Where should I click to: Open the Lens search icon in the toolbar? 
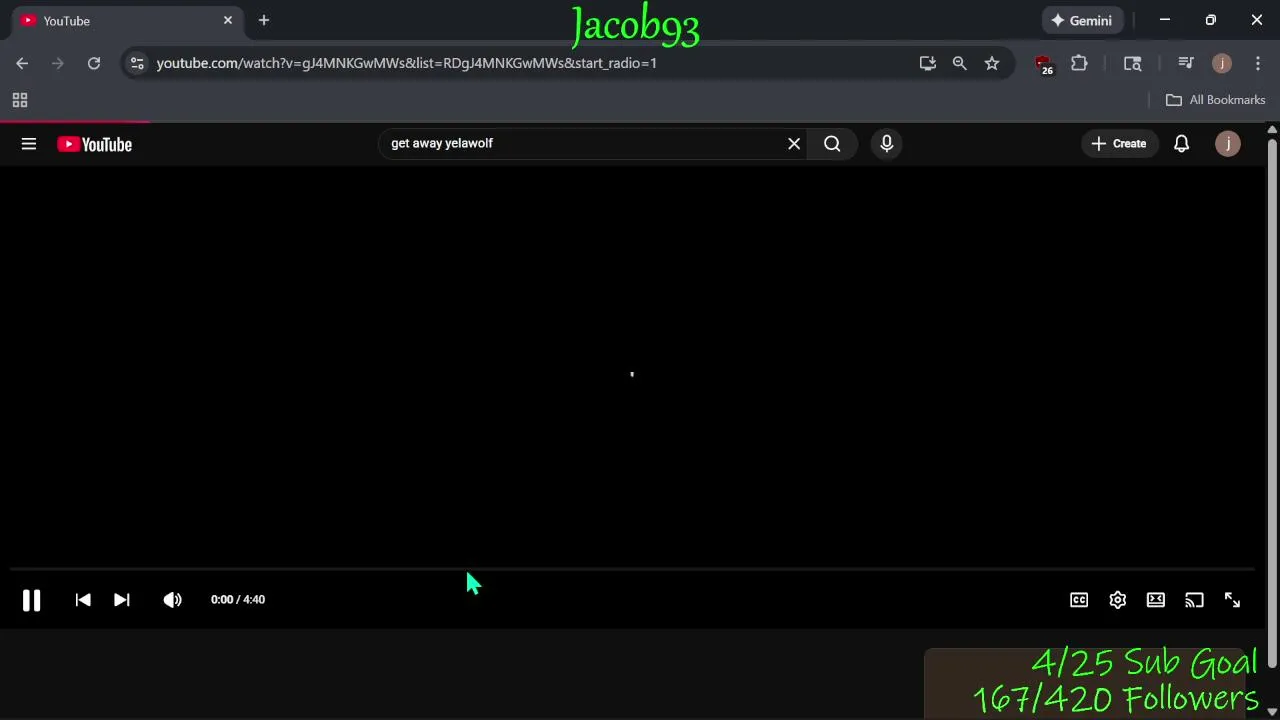point(1133,63)
